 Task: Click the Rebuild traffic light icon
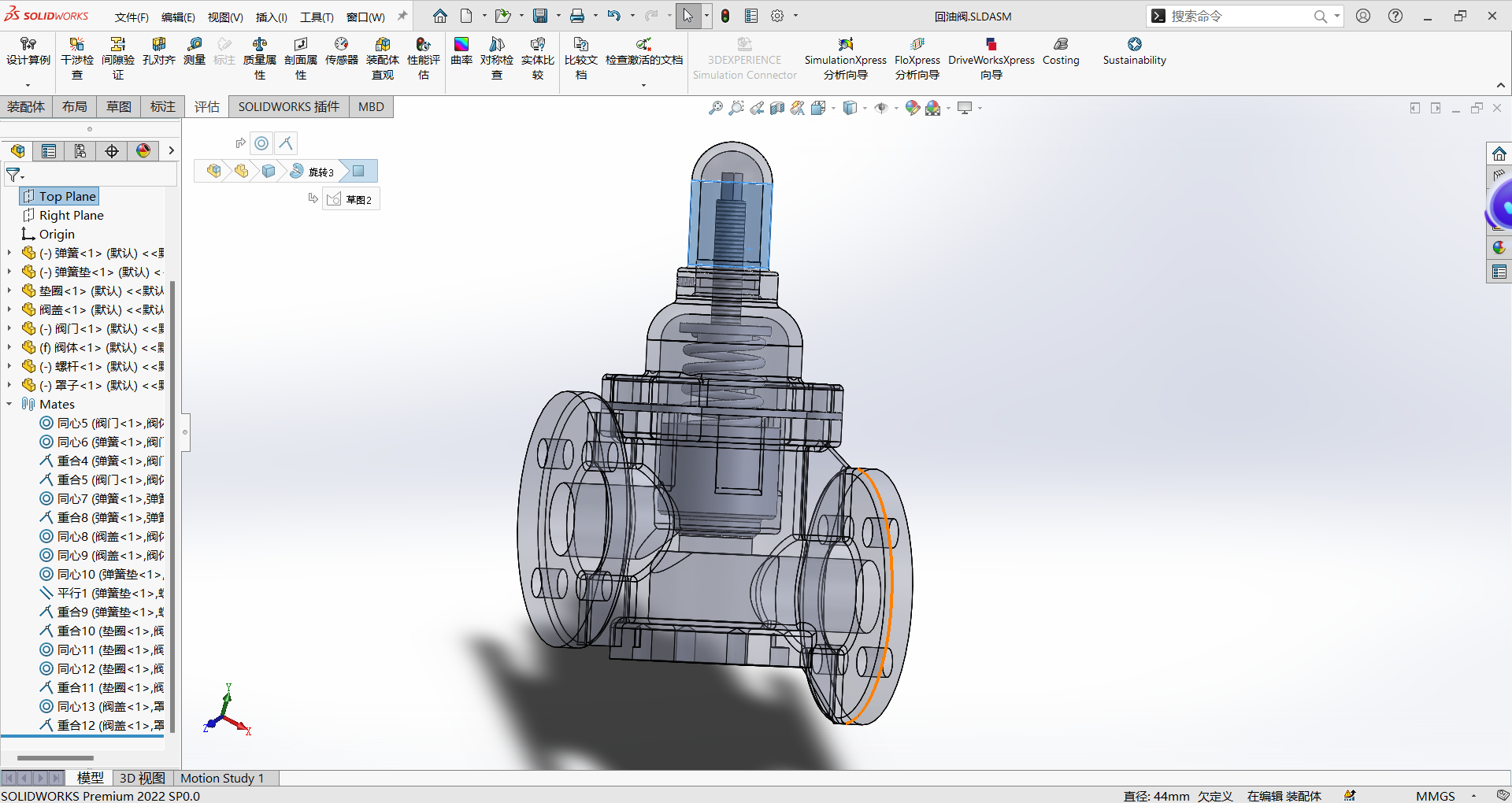[725, 16]
